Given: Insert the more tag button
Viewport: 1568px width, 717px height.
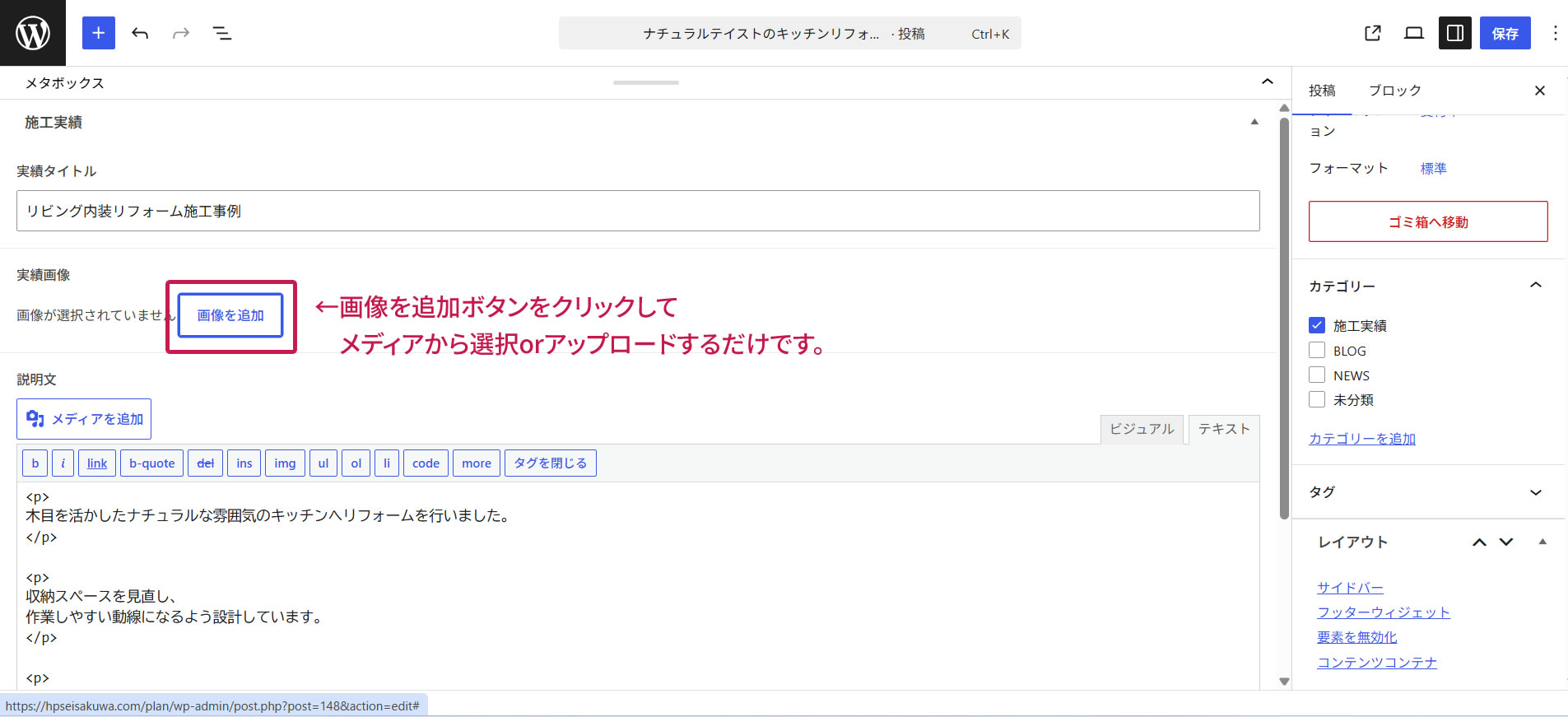Looking at the screenshot, I should [477, 463].
